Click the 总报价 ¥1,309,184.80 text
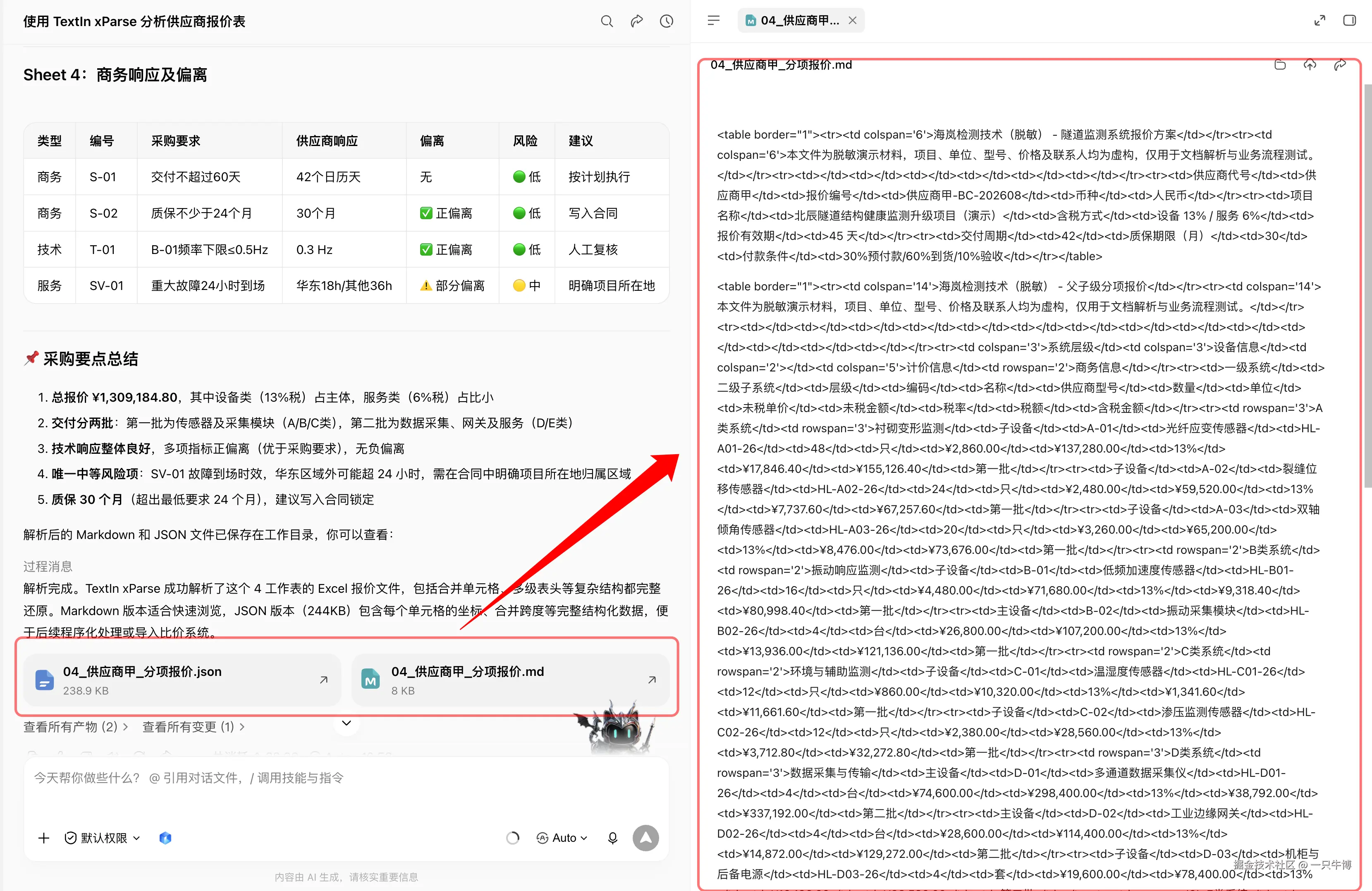Screen dimensions: 1372x891 click(x=114, y=398)
